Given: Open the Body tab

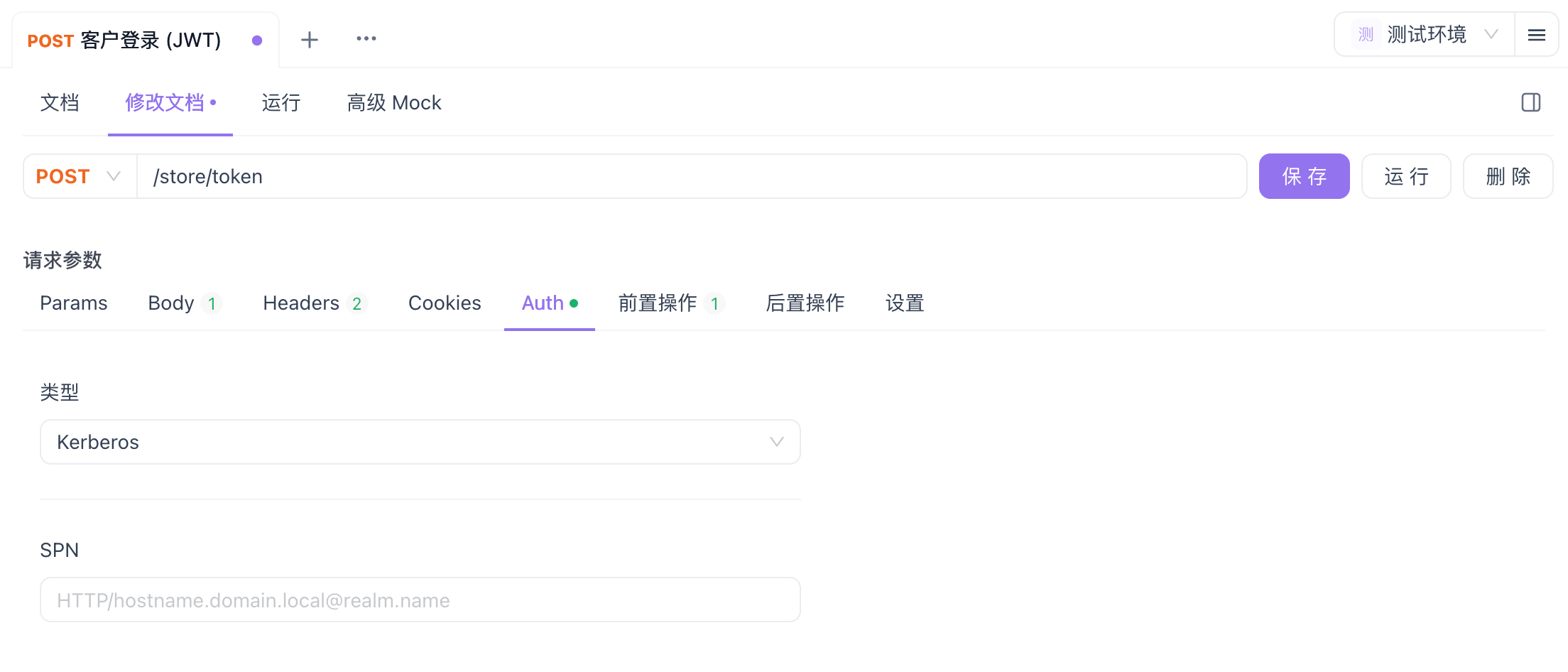Looking at the screenshot, I should coord(171,303).
